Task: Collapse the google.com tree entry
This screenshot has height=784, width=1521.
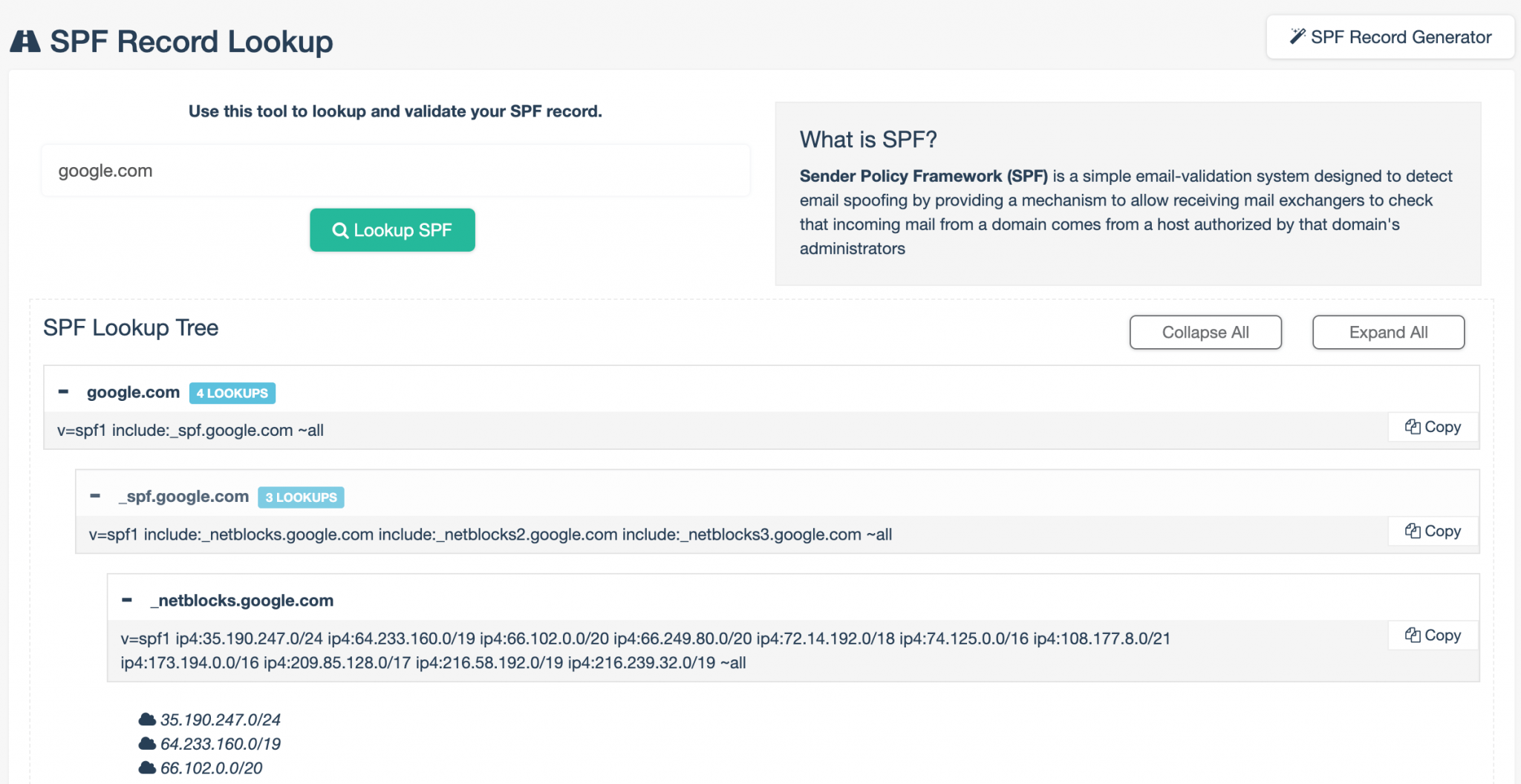Action: pyautogui.click(x=64, y=391)
